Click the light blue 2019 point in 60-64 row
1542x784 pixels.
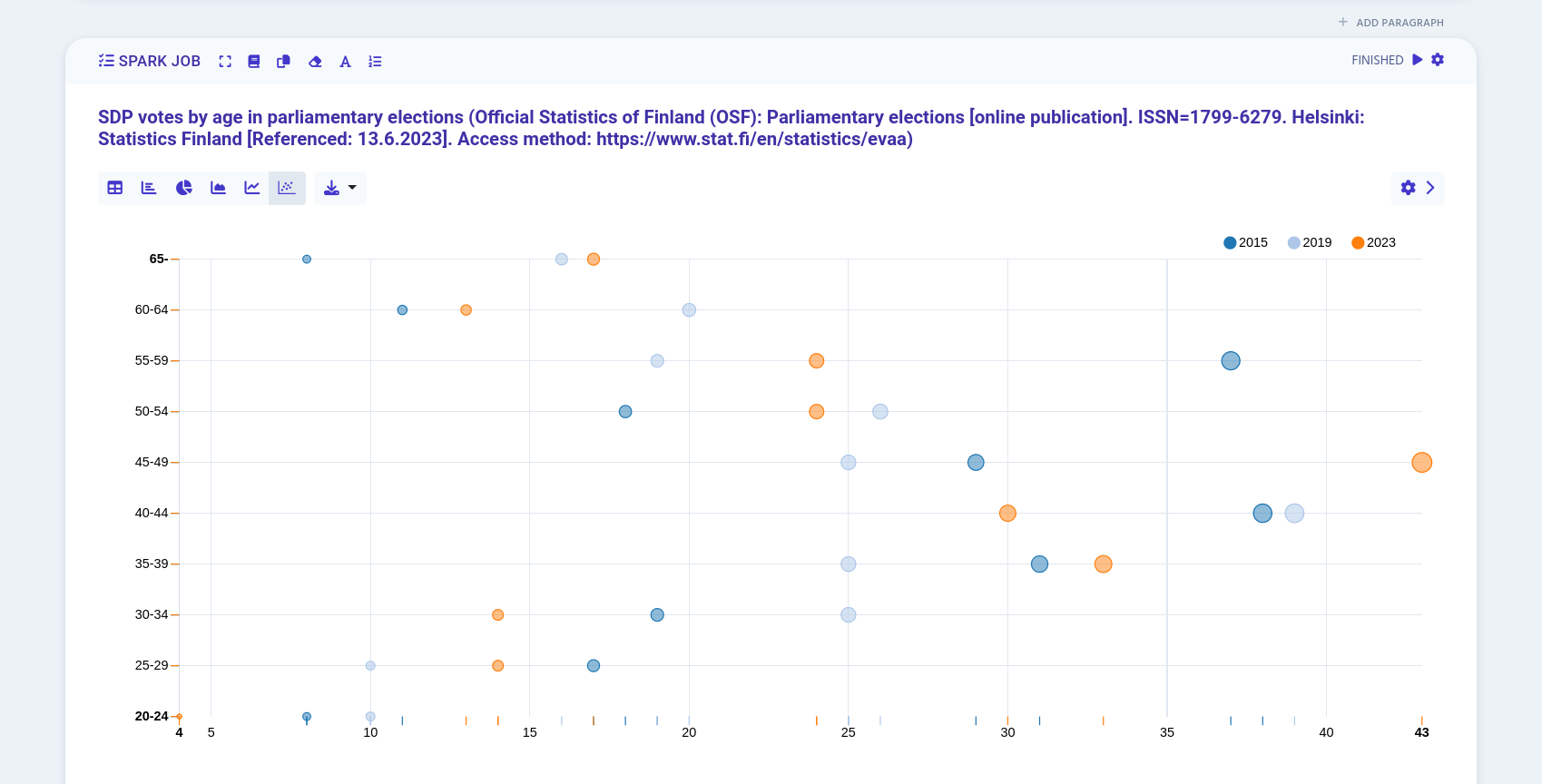click(x=689, y=310)
